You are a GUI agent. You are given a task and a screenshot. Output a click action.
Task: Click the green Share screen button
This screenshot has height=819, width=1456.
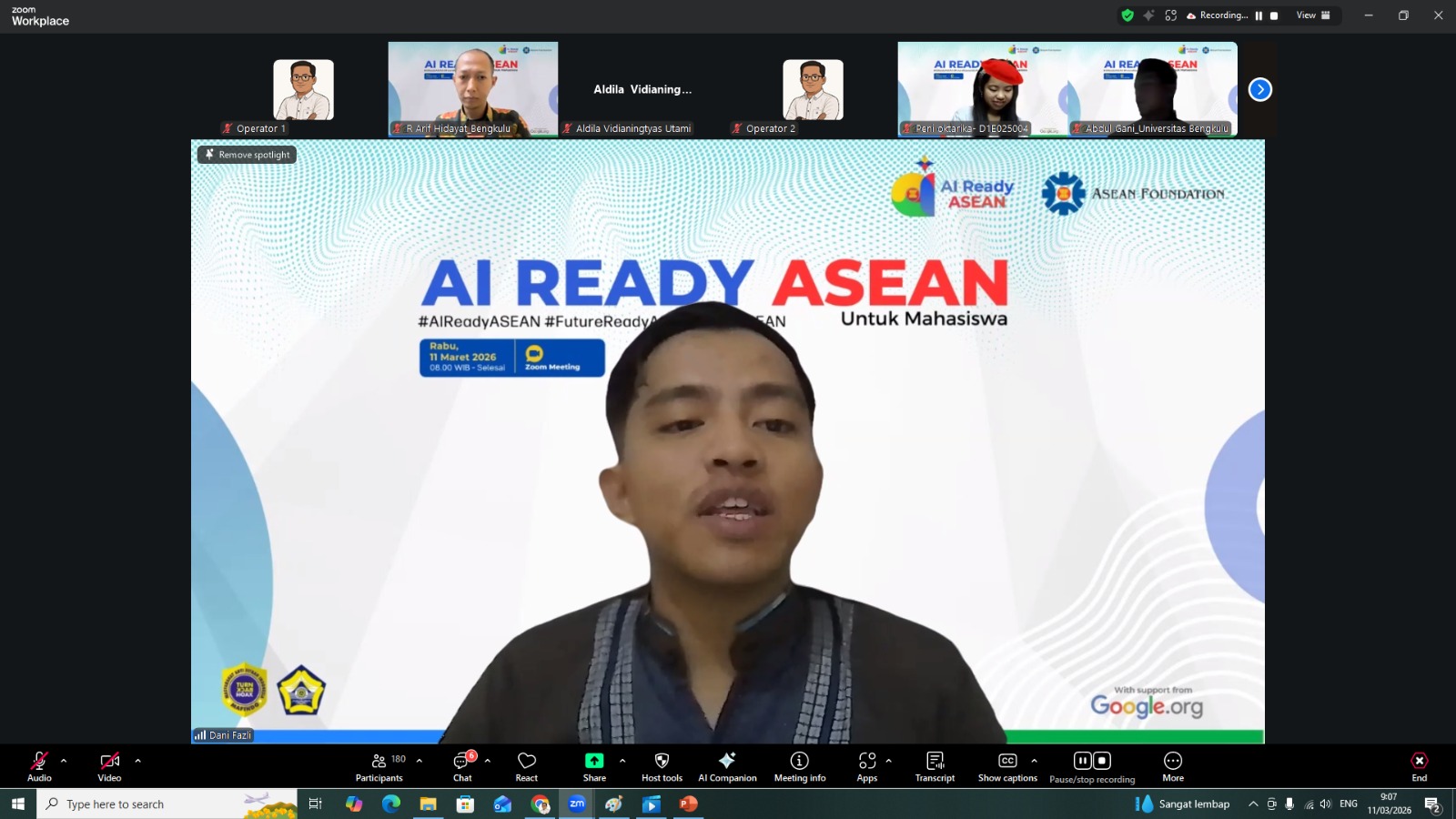point(594,766)
